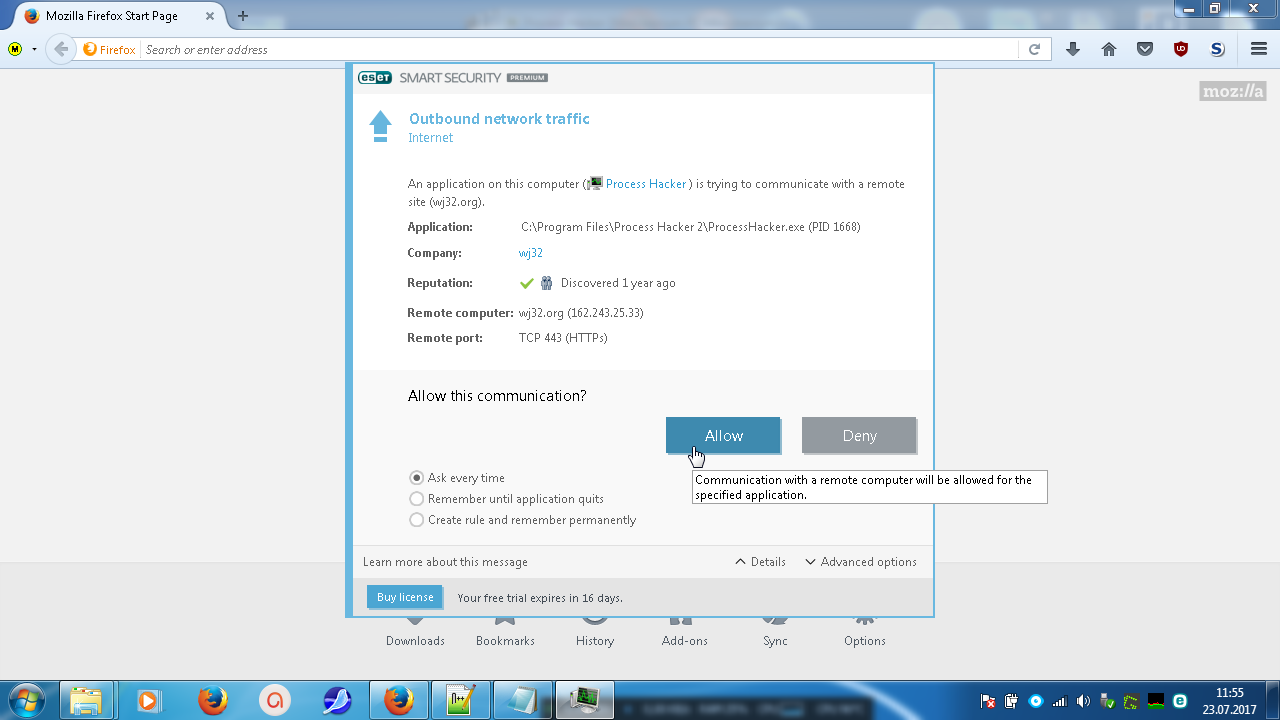Image resolution: width=1280 pixels, height=720 pixels.
Task: Open the wj32 company link
Action: coord(531,253)
